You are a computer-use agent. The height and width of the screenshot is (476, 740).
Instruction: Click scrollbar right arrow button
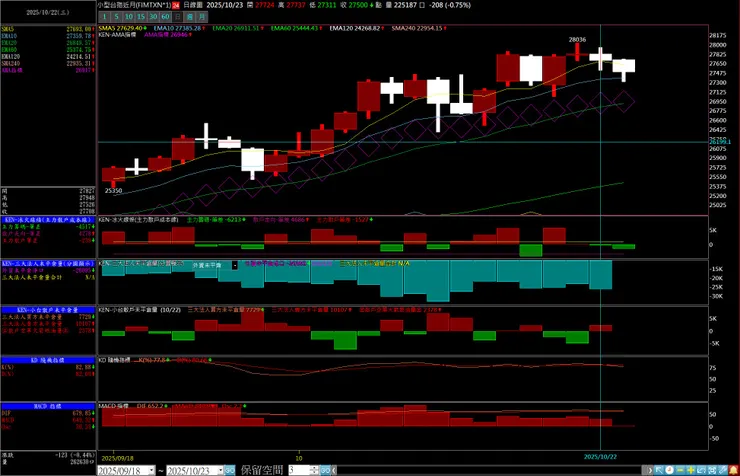tap(649, 470)
